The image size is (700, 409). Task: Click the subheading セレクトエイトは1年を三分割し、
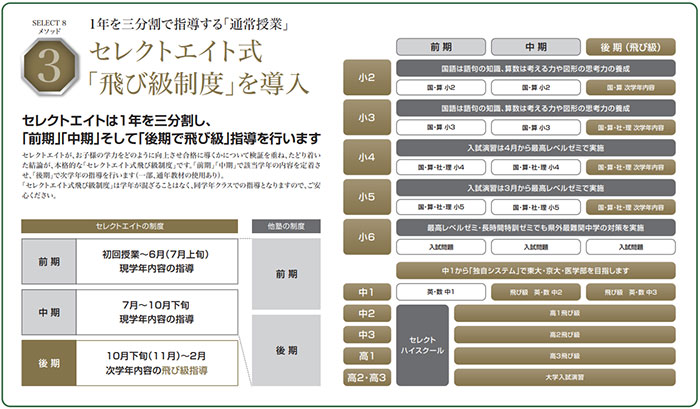[x=116, y=121]
